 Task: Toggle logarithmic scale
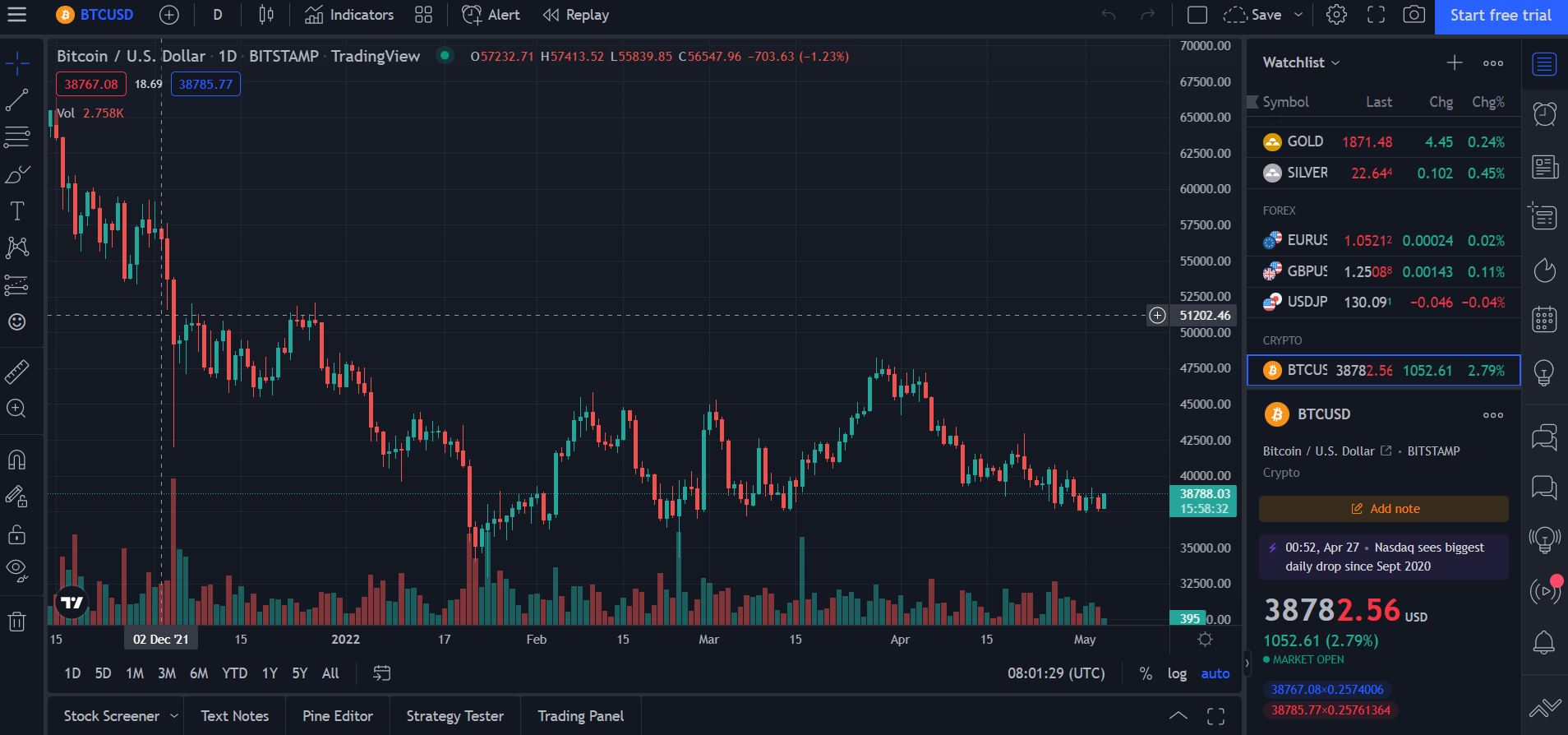point(1177,673)
